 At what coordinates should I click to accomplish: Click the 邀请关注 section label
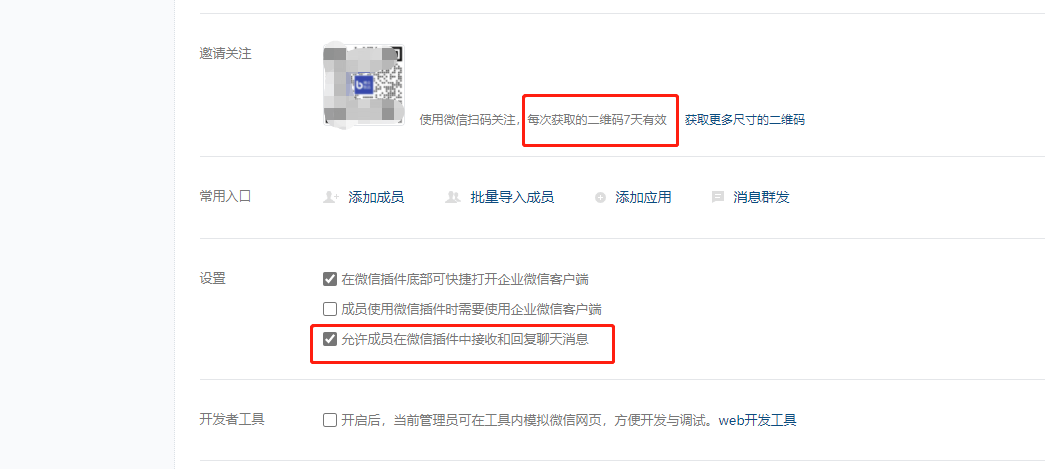(x=225, y=54)
